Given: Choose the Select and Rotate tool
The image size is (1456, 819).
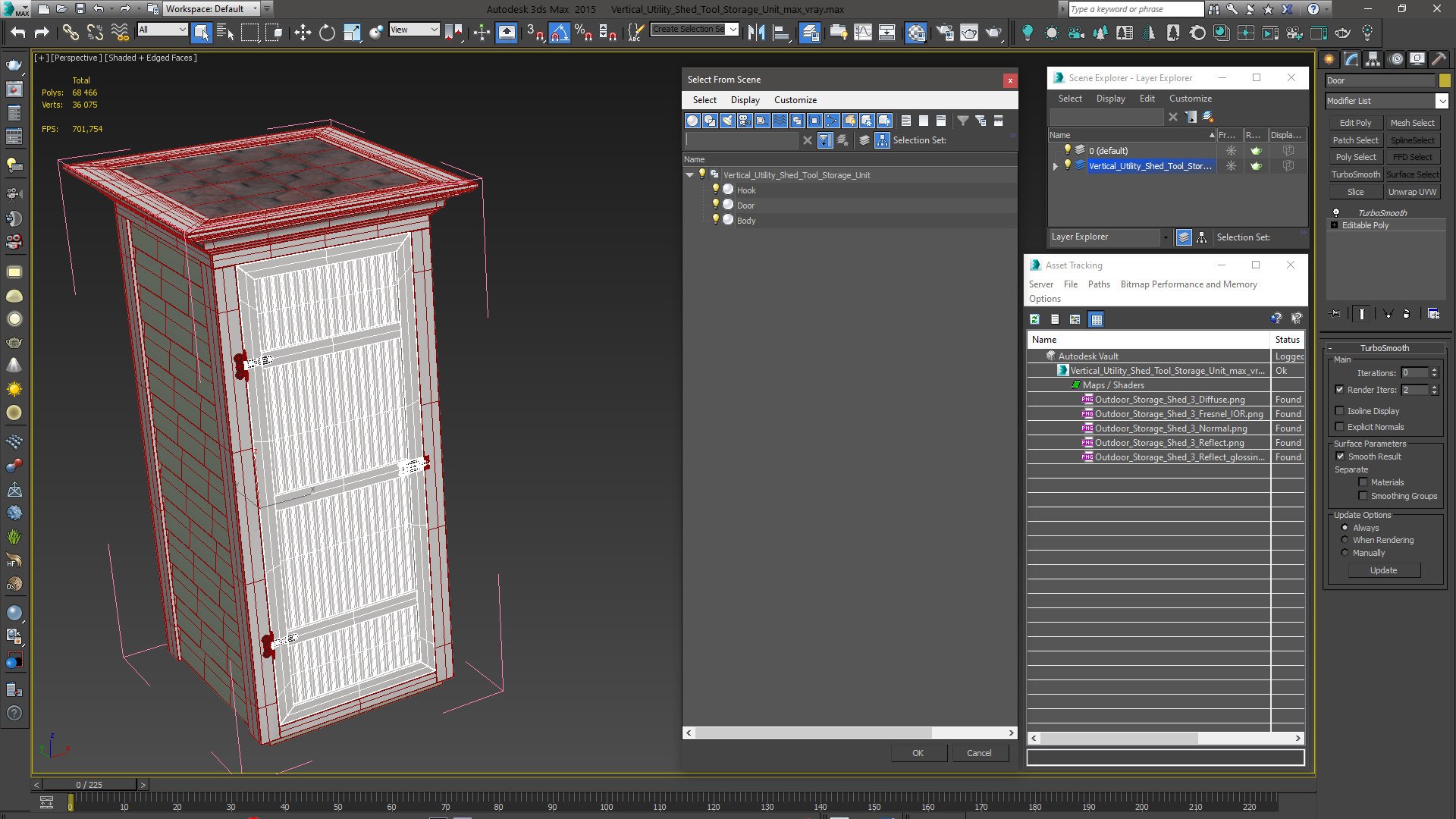Looking at the screenshot, I should point(327,32).
